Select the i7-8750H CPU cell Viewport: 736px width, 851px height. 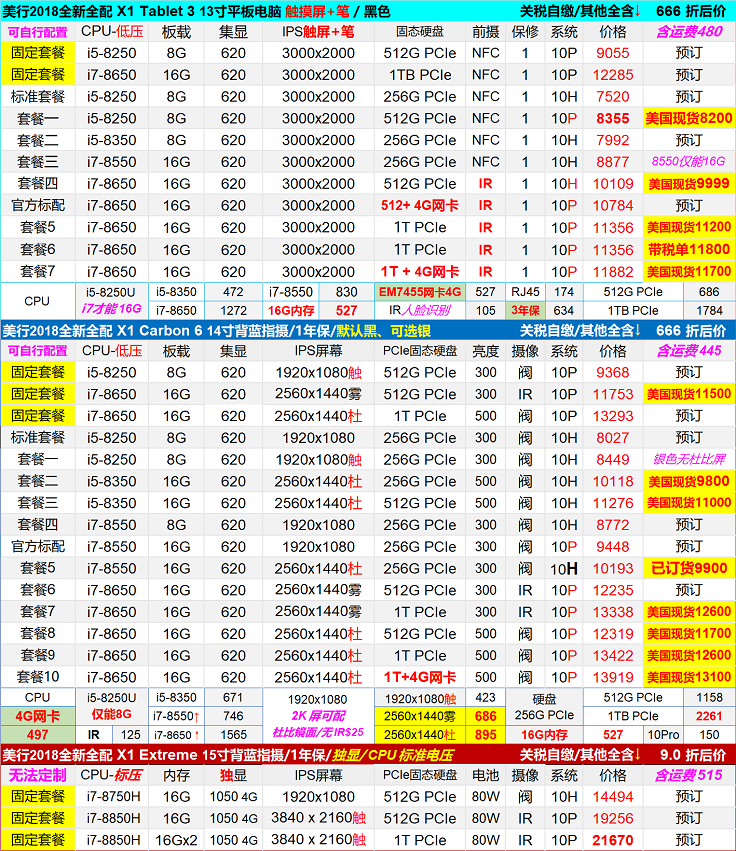click(x=113, y=797)
